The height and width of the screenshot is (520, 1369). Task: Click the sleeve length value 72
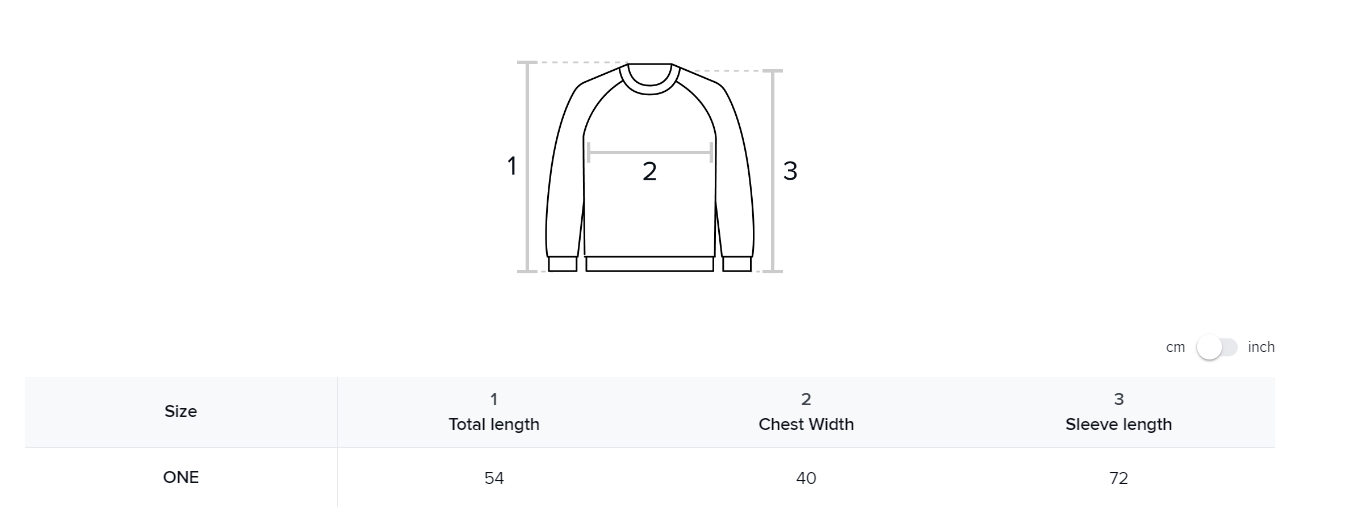click(1118, 478)
